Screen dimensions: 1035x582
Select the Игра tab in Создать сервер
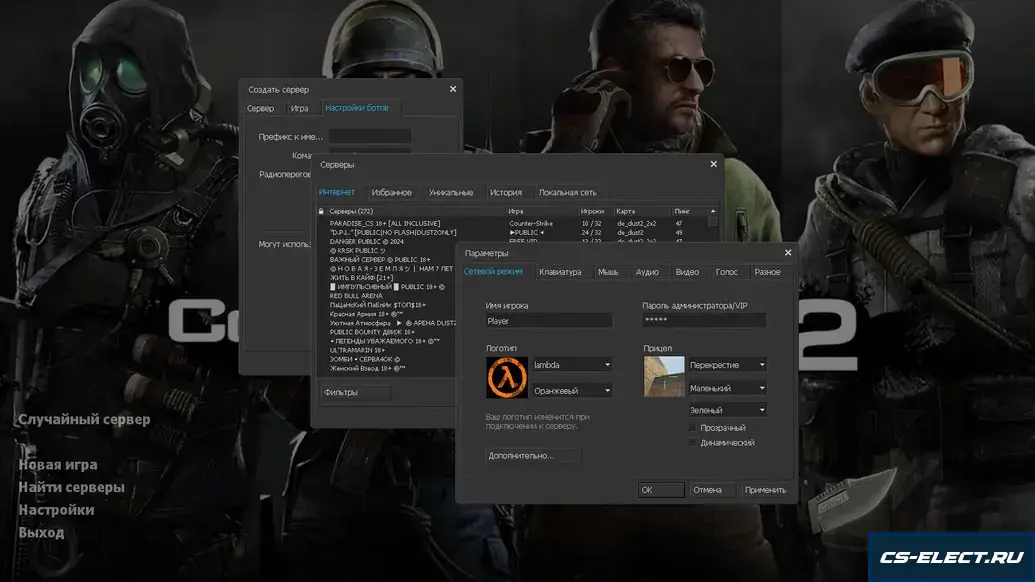[x=300, y=108]
